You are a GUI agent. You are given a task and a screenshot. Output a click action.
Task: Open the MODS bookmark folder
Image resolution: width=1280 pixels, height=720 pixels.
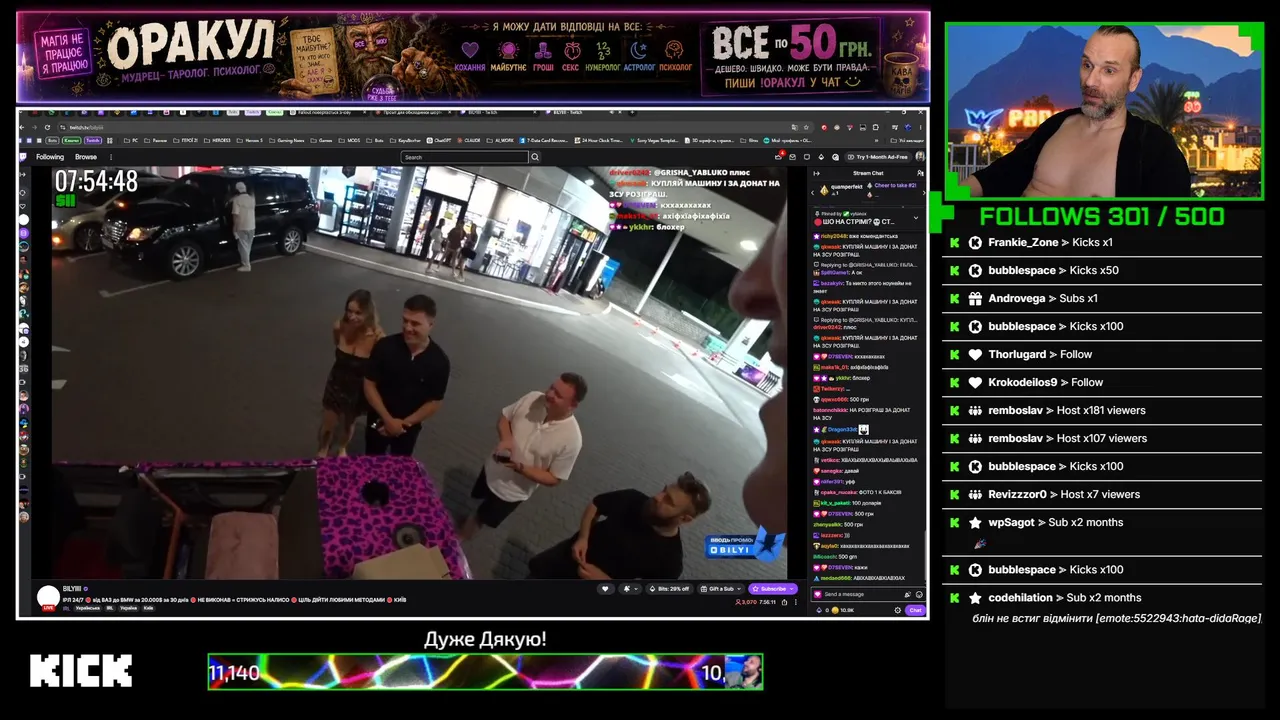click(x=349, y=140)
